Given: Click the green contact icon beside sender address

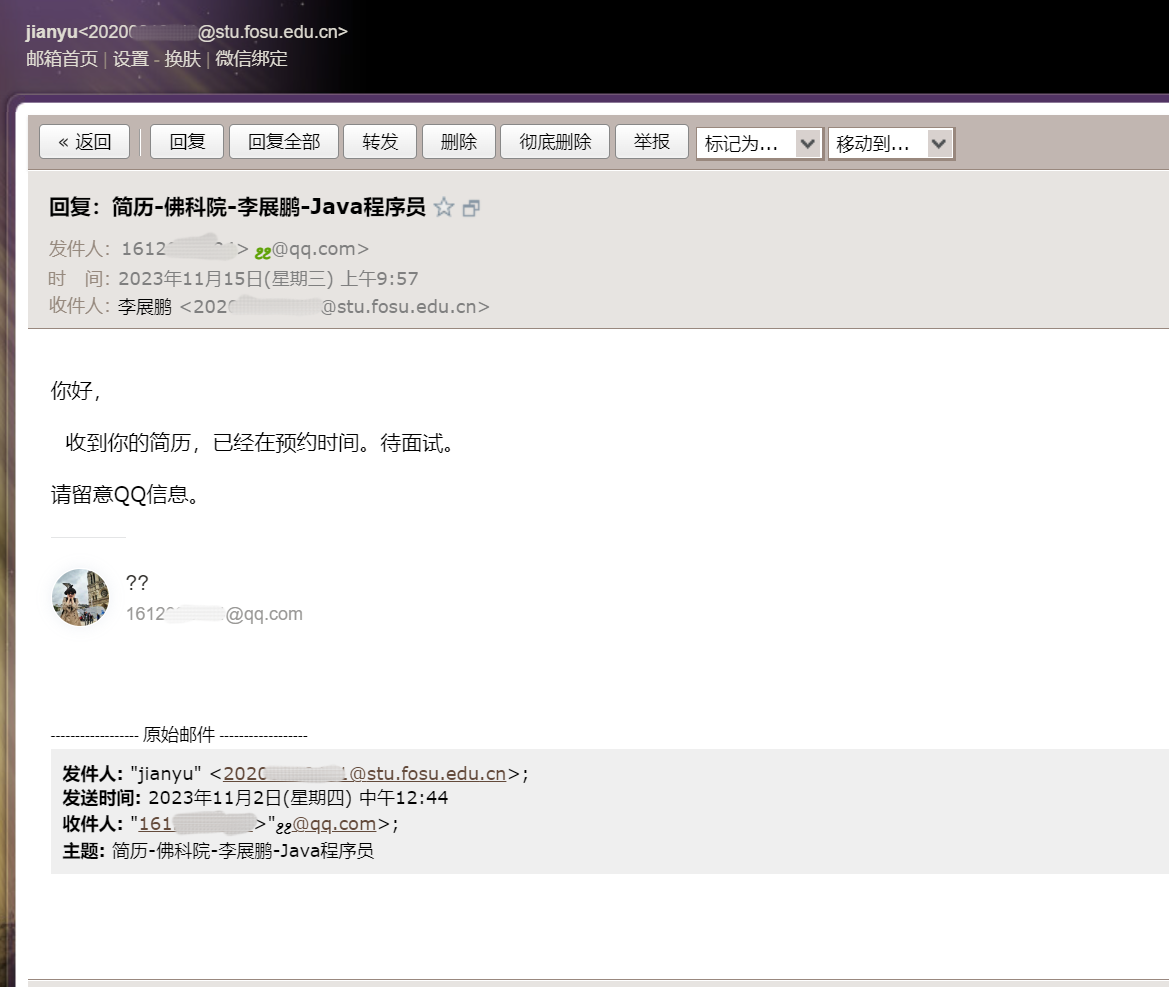Looking at the screenshot, I should coord(263,251).
